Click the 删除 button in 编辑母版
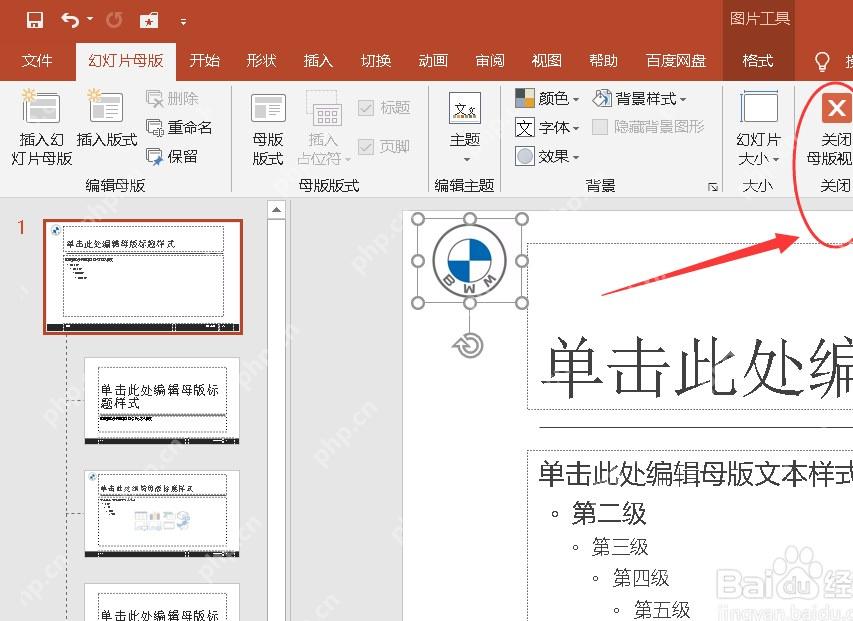This screenshot has width=853, height=621. 173,99
